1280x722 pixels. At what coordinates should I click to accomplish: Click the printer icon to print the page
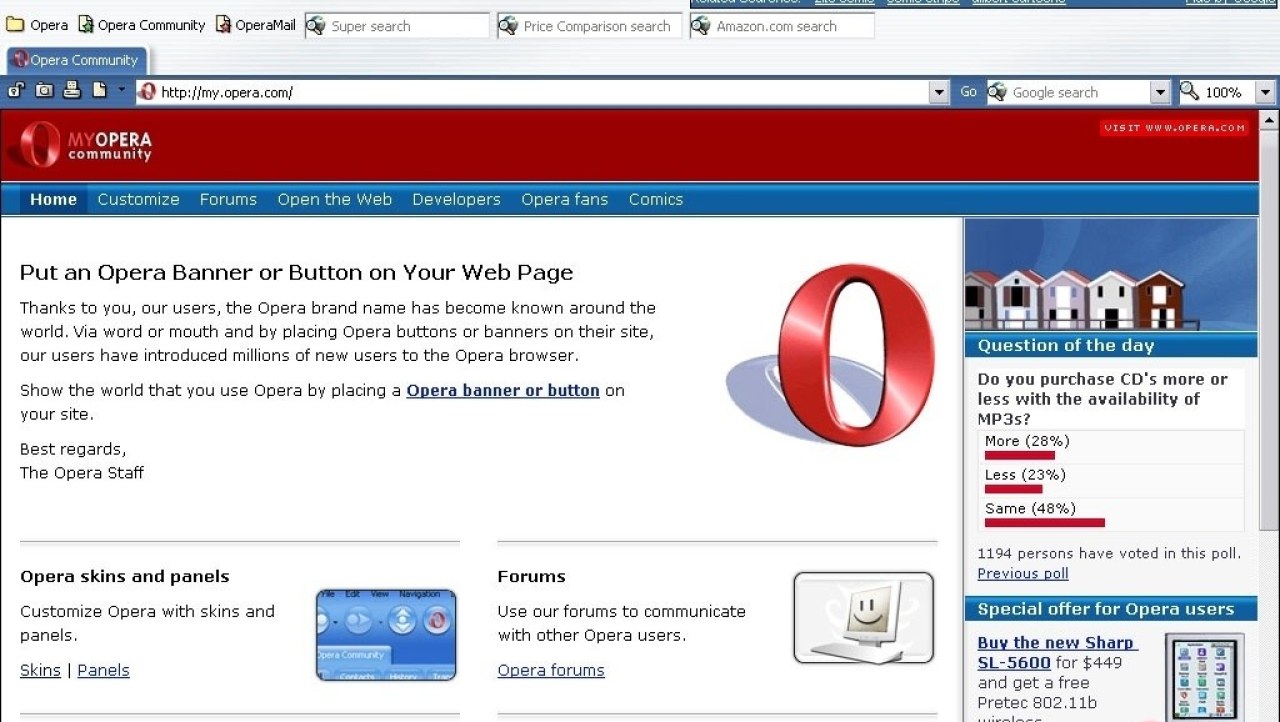point(72,91)
